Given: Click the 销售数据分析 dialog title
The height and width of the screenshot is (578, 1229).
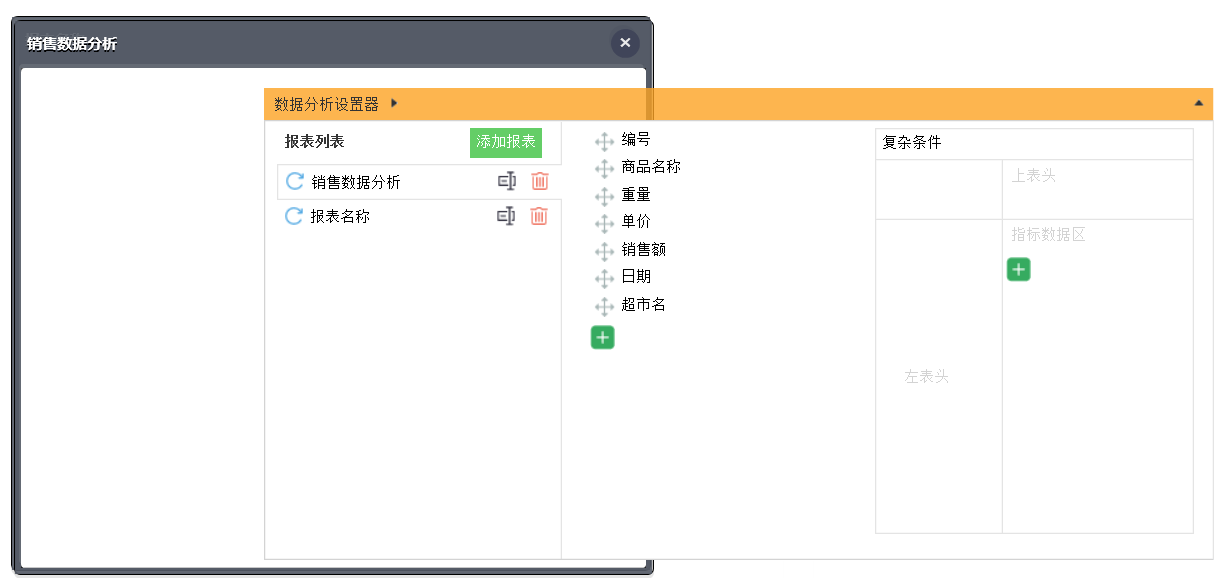Looking at the screenshot, I should 72,43.
